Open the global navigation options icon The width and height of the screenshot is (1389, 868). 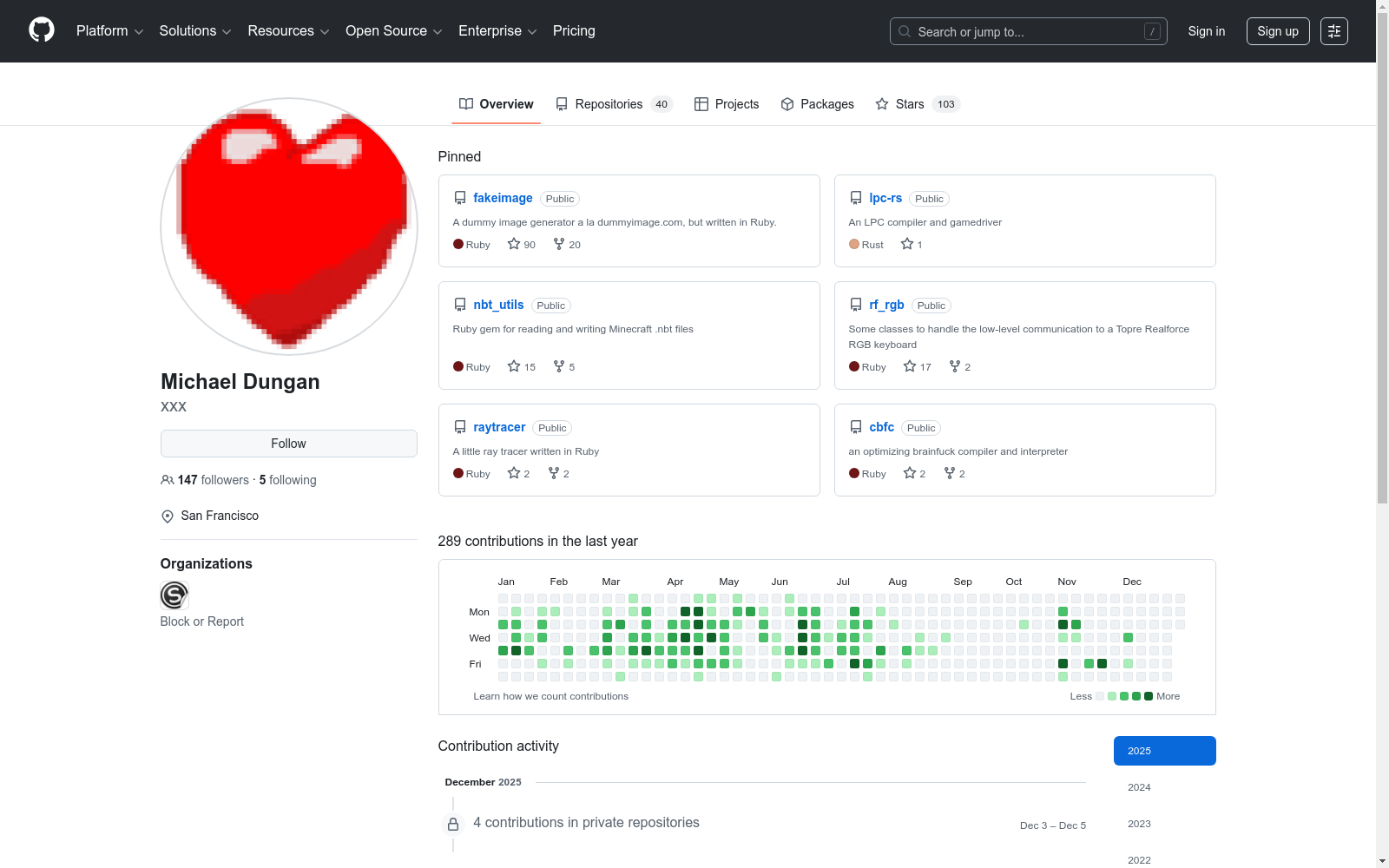tap(1334, 31)
